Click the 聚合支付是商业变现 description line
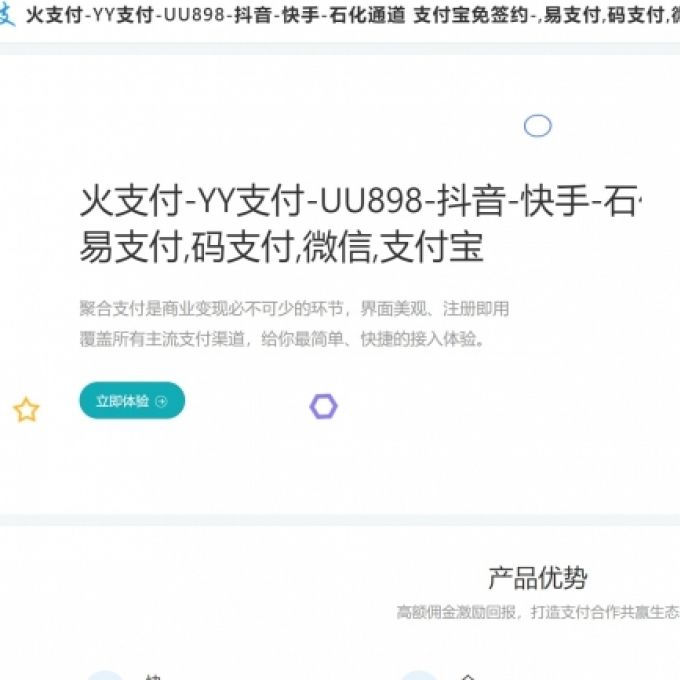The width and height of the screenshot is (680, 680). tap(294, 309)
